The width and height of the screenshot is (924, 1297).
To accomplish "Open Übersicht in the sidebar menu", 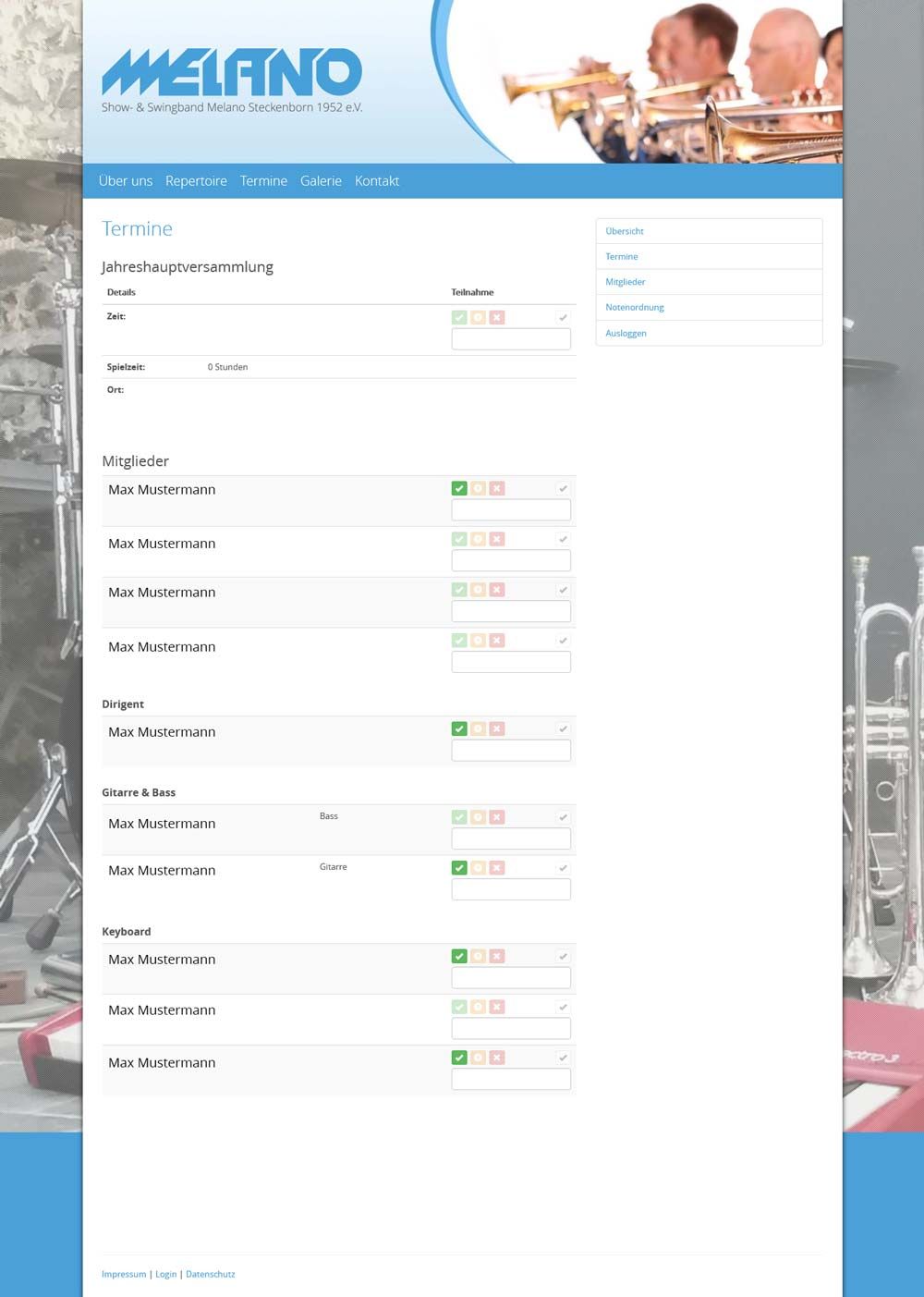I will (709, 231).
